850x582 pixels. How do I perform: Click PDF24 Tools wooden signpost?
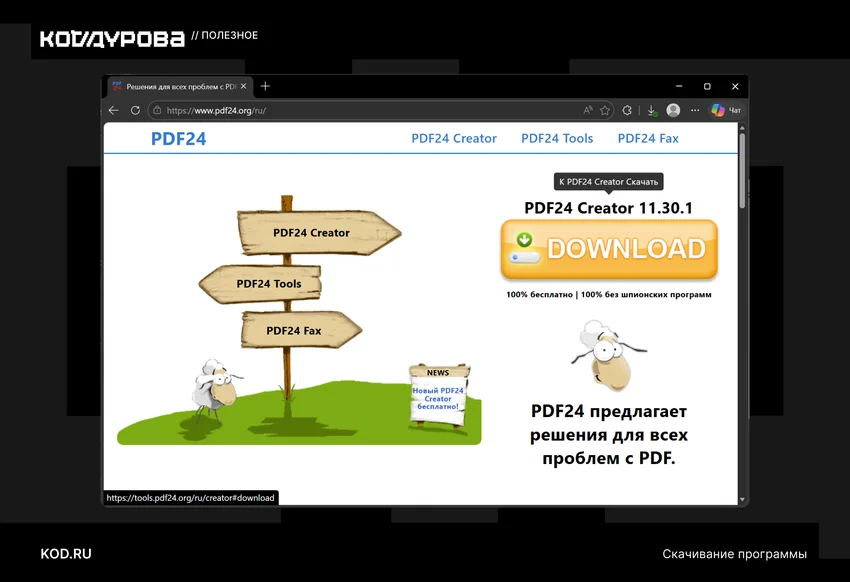(x=261, y=283)
